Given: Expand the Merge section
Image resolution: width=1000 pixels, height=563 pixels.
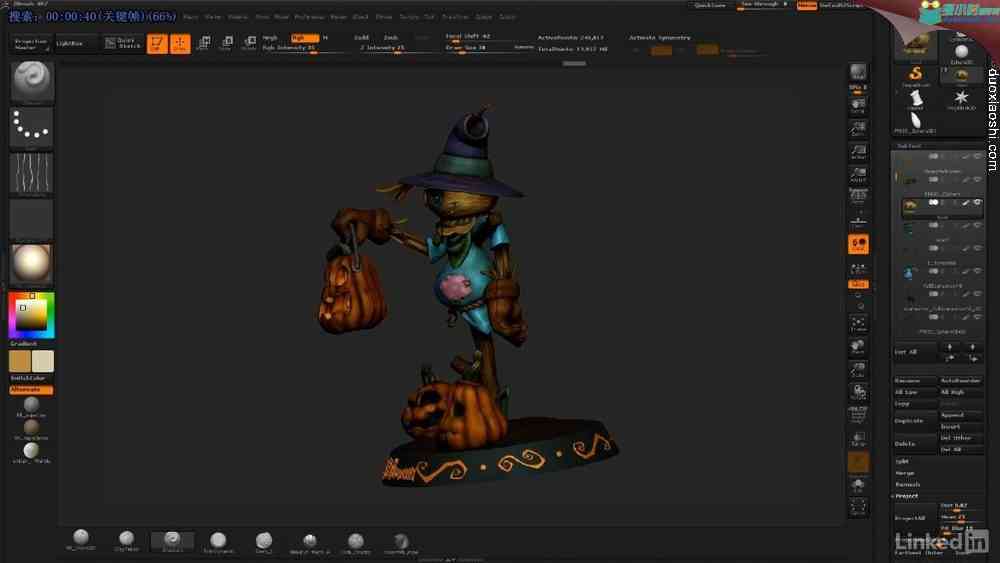Looking at the screenshot, I should point(905,473).
